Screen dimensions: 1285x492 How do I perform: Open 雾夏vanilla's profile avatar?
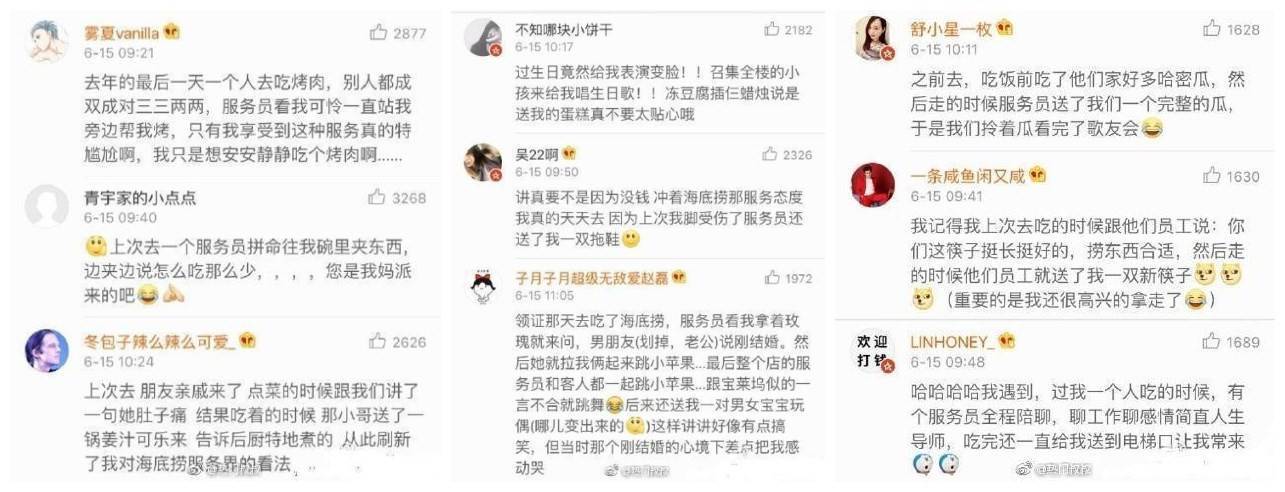(x=47, y=41)
